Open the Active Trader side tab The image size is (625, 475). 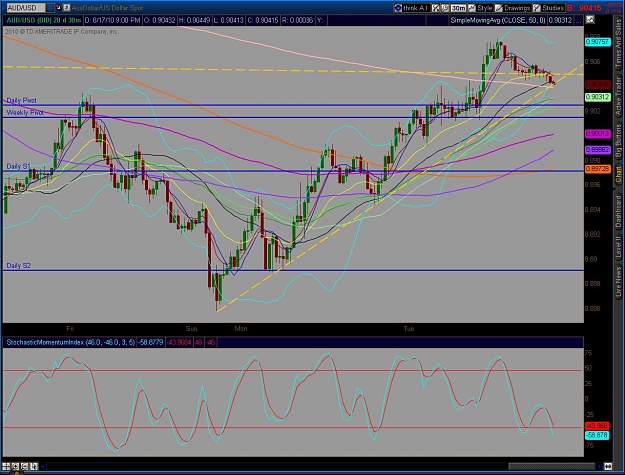click(x=619, y=96)
